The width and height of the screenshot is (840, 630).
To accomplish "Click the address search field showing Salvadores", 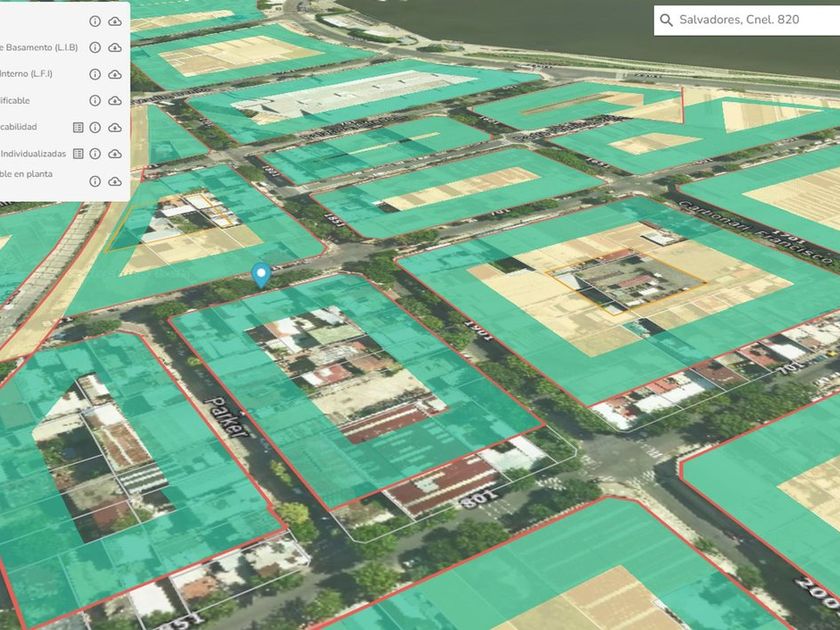I will pyautogui.click(x=750, y=20).
